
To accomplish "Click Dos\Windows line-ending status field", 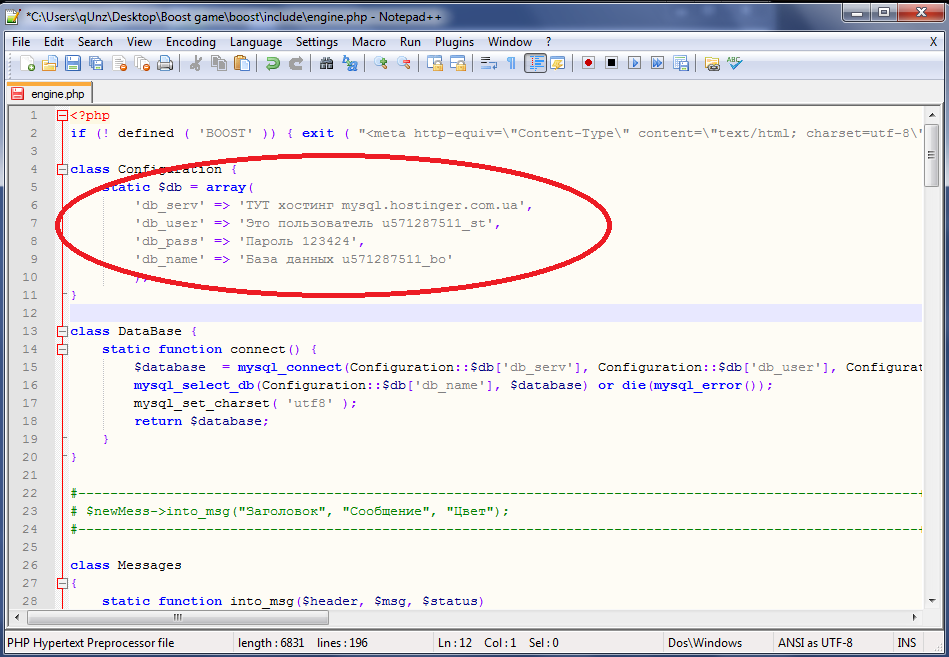I will coord(704,642).
